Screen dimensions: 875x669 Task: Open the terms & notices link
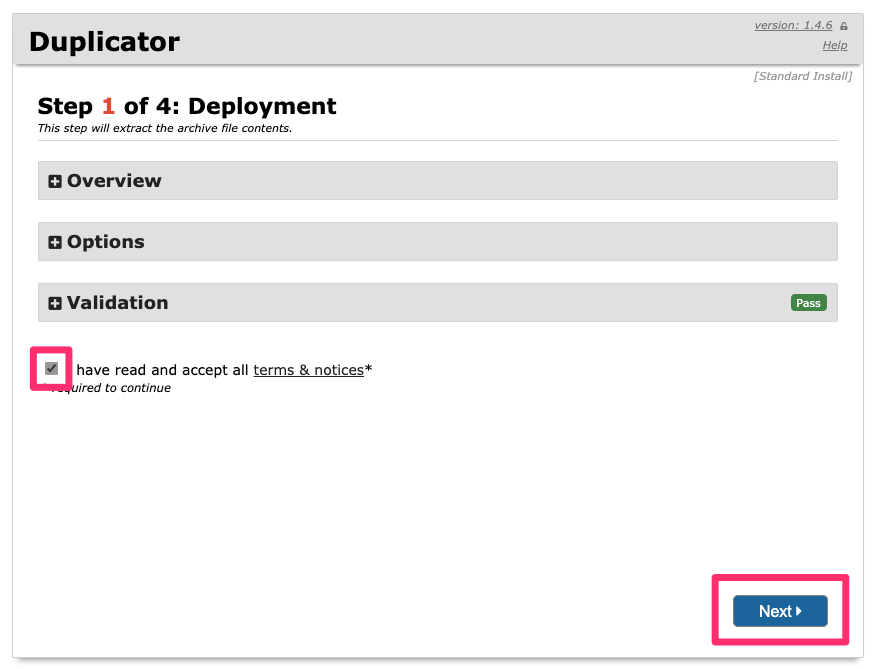click(x=309, y=370)
